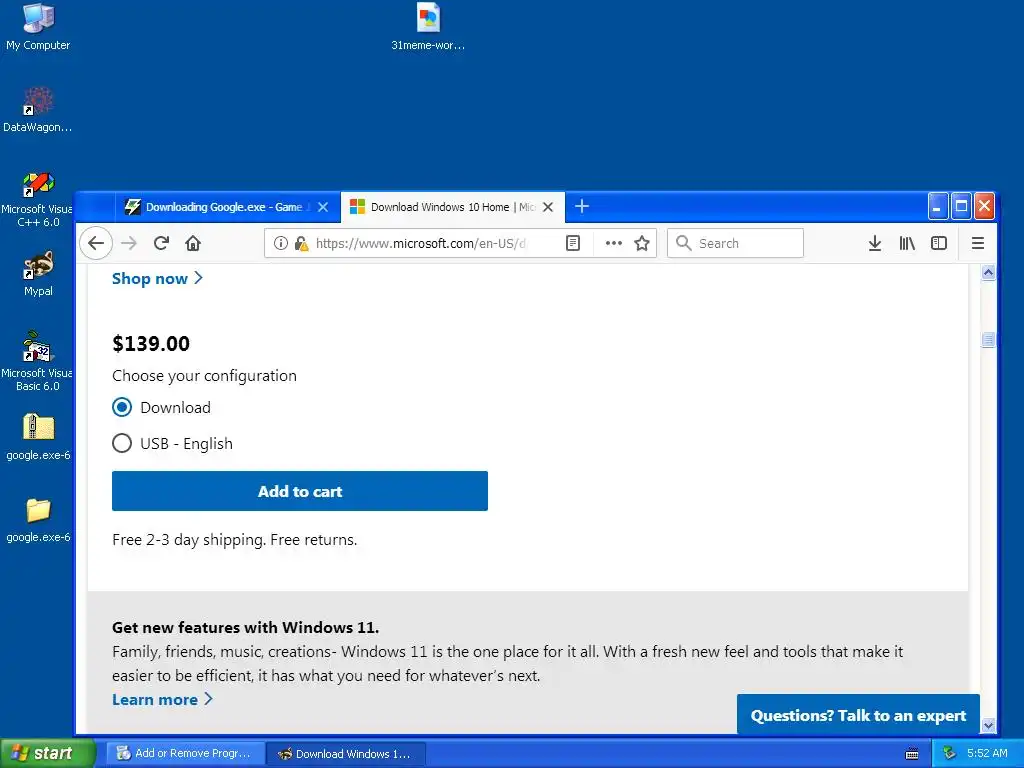Click the Free 2-3 day shipping text
This screenshot has height=768, width=1024.
tap(234, 540)
